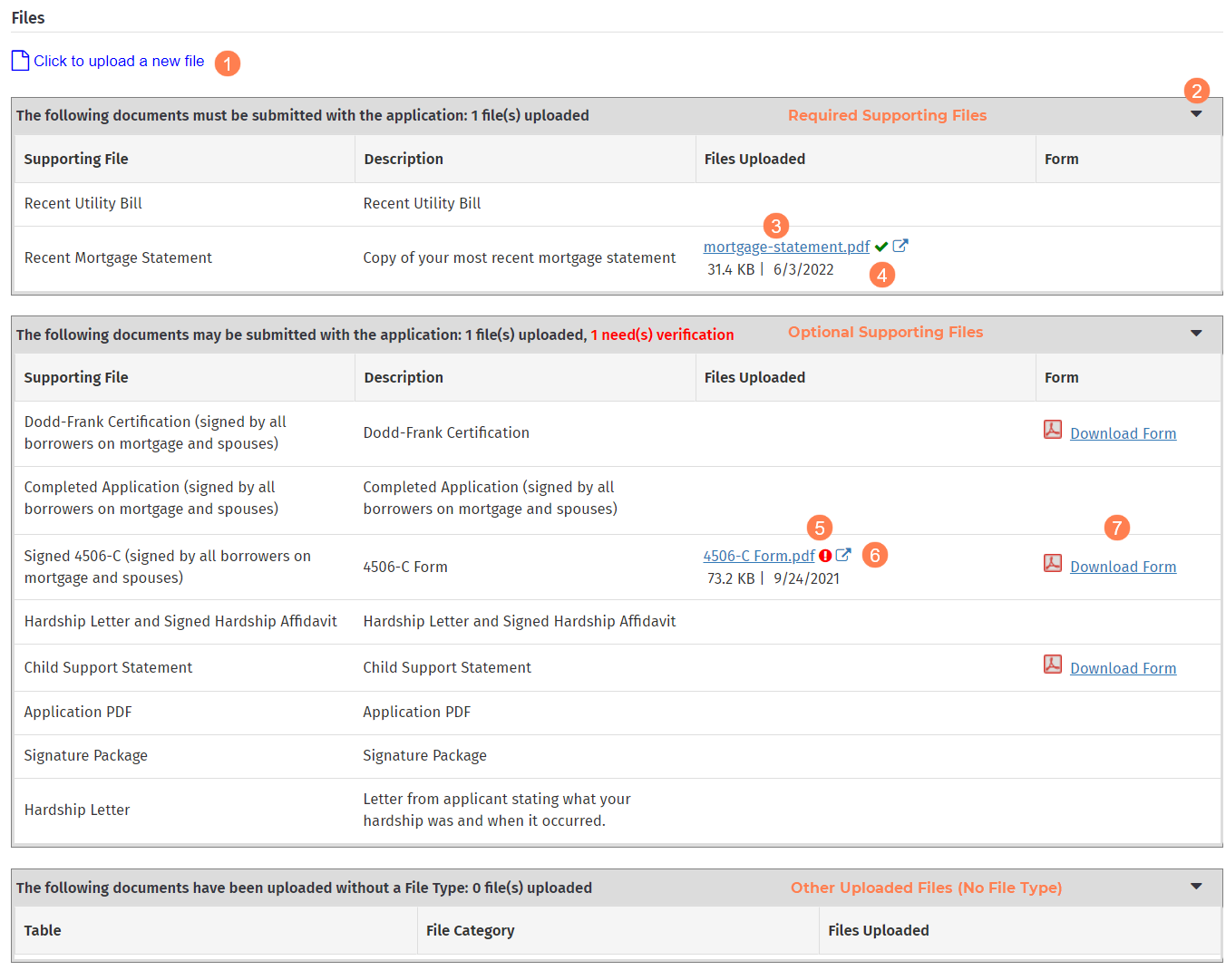Collapse the Required Supporting Files section arrow
Screen dimensions: 1226x980
(x=1196, y=114)
